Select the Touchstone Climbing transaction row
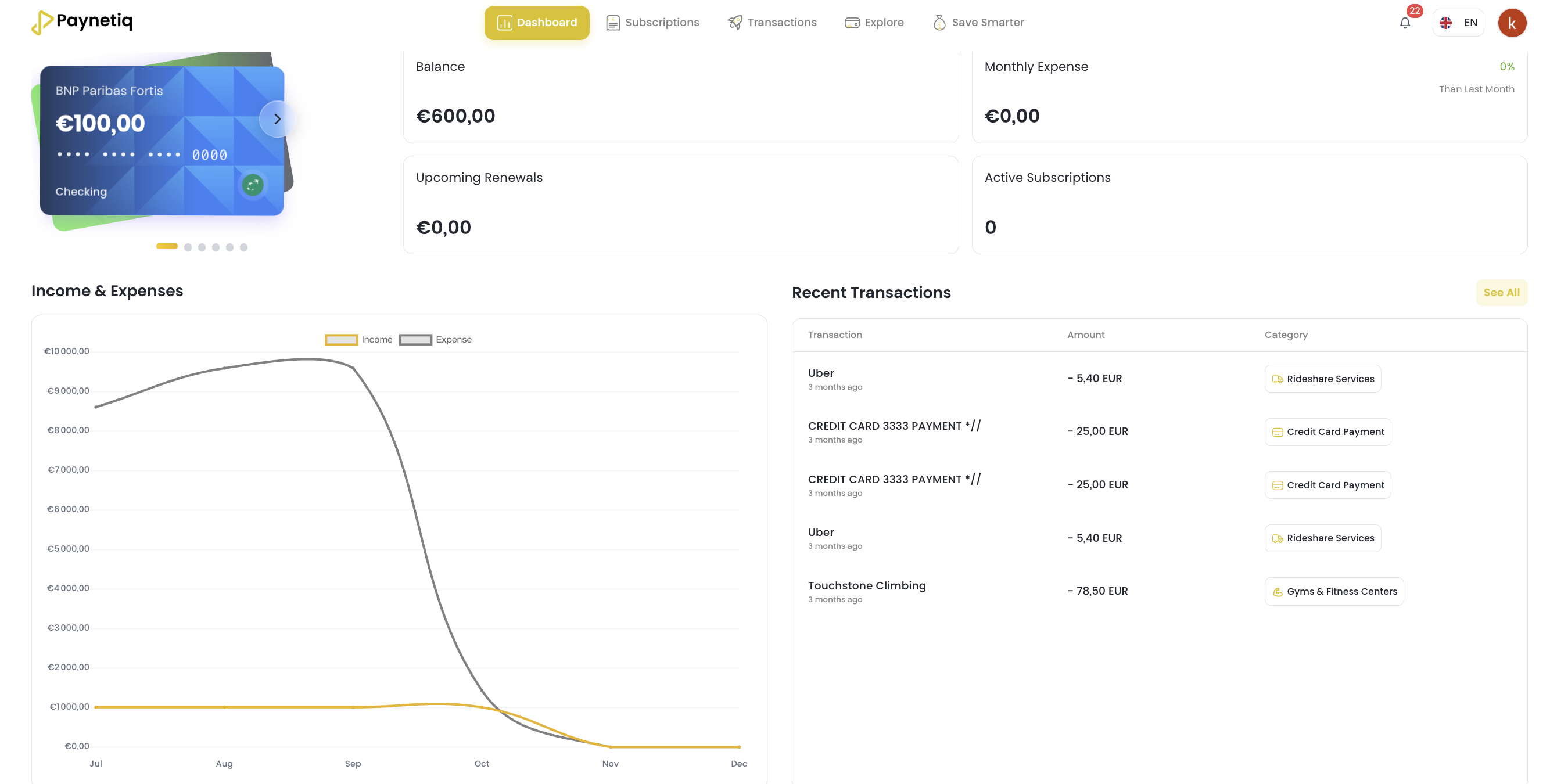1550x784 pixels. click(867, 589)
